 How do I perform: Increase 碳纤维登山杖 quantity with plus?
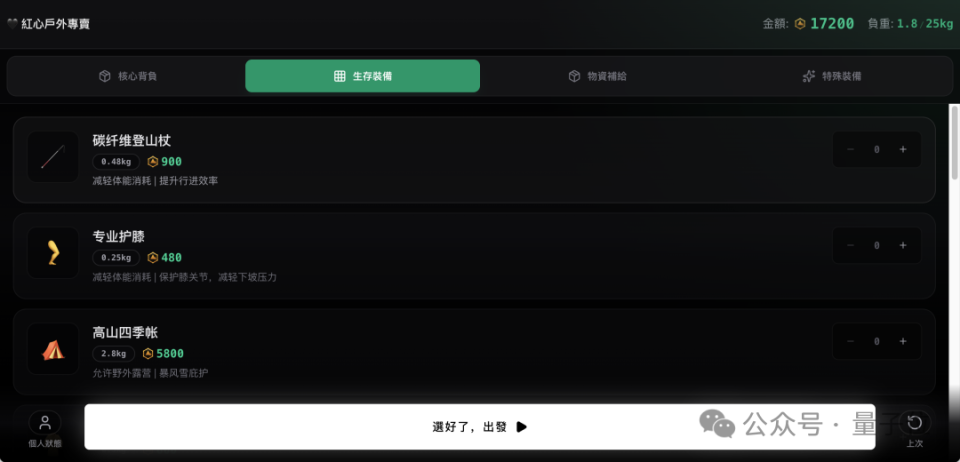point(902,149)
